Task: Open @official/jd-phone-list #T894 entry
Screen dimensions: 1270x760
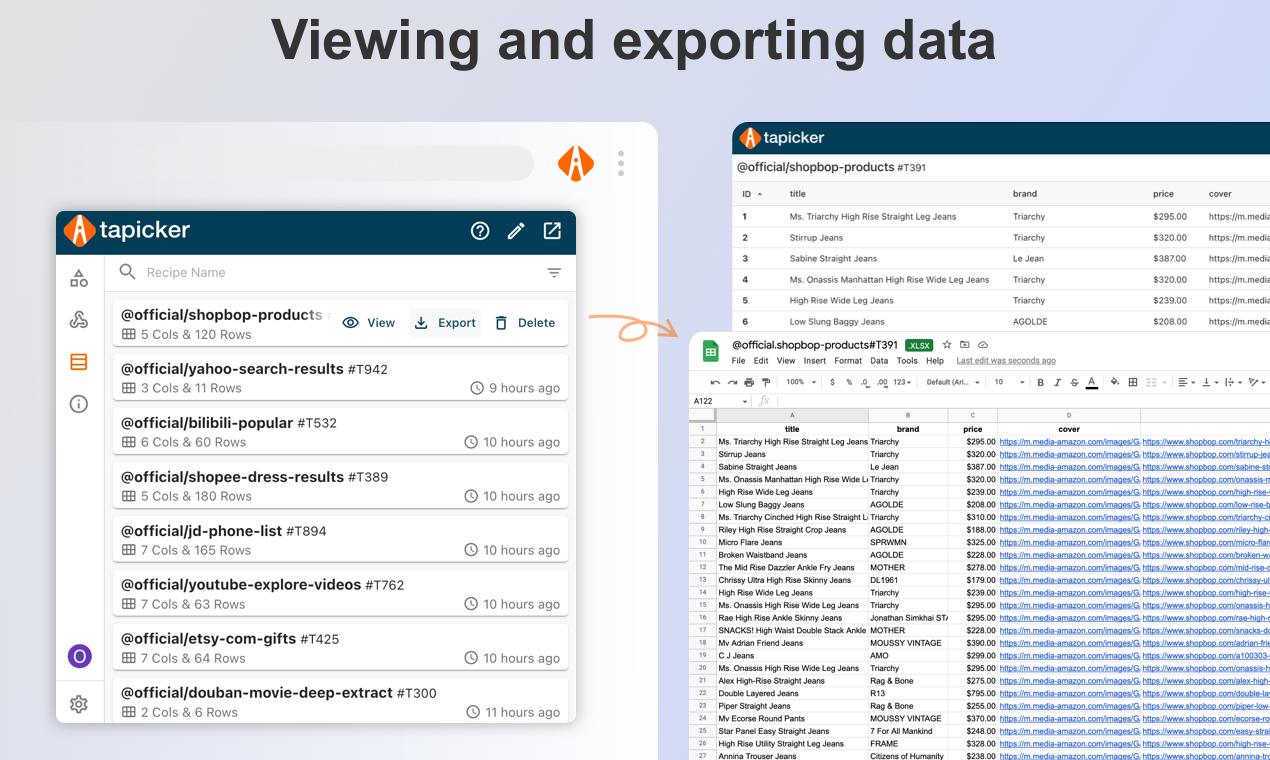Action: 340,540
